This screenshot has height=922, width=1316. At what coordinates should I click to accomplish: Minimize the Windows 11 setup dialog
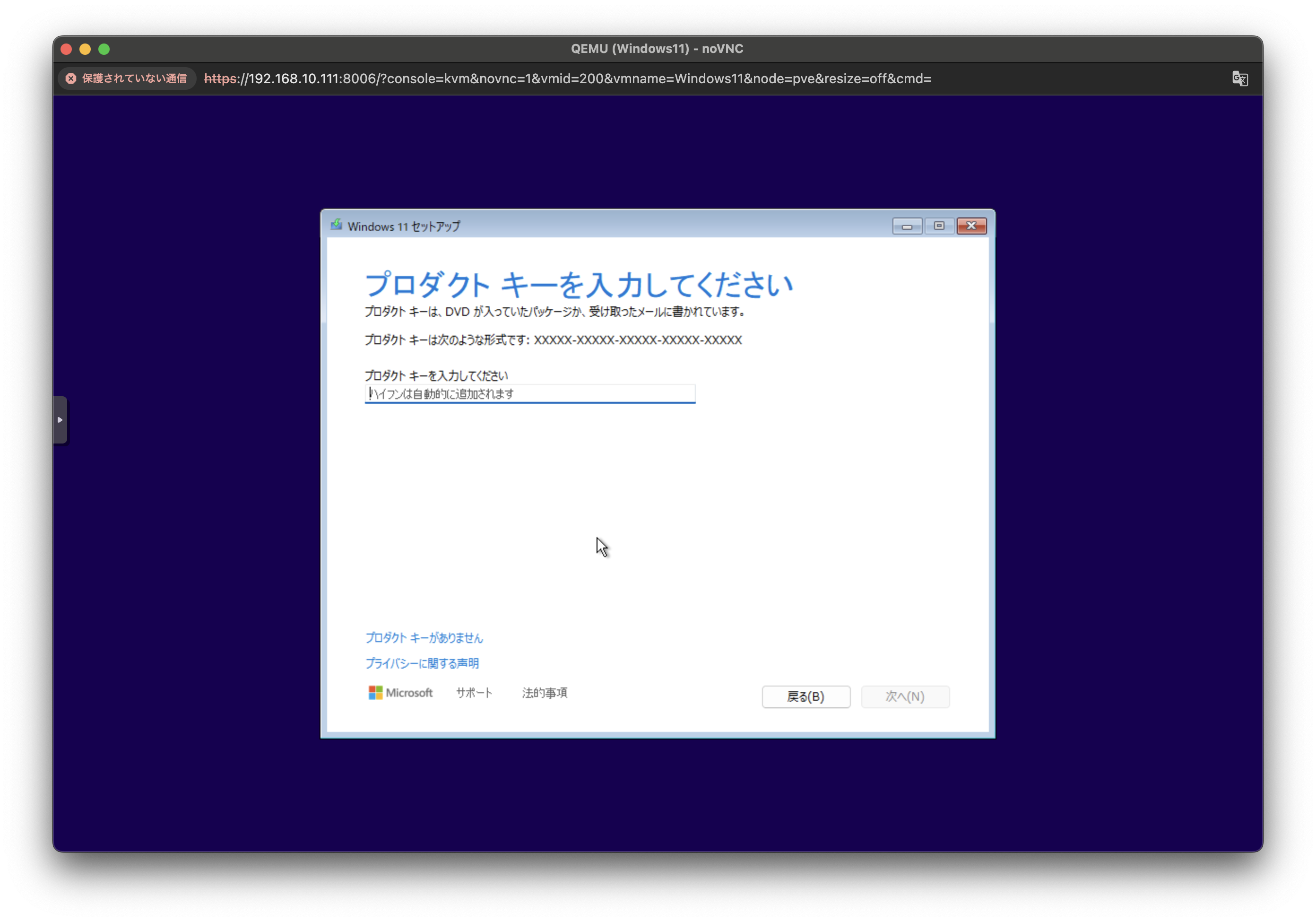pos(907,226)
